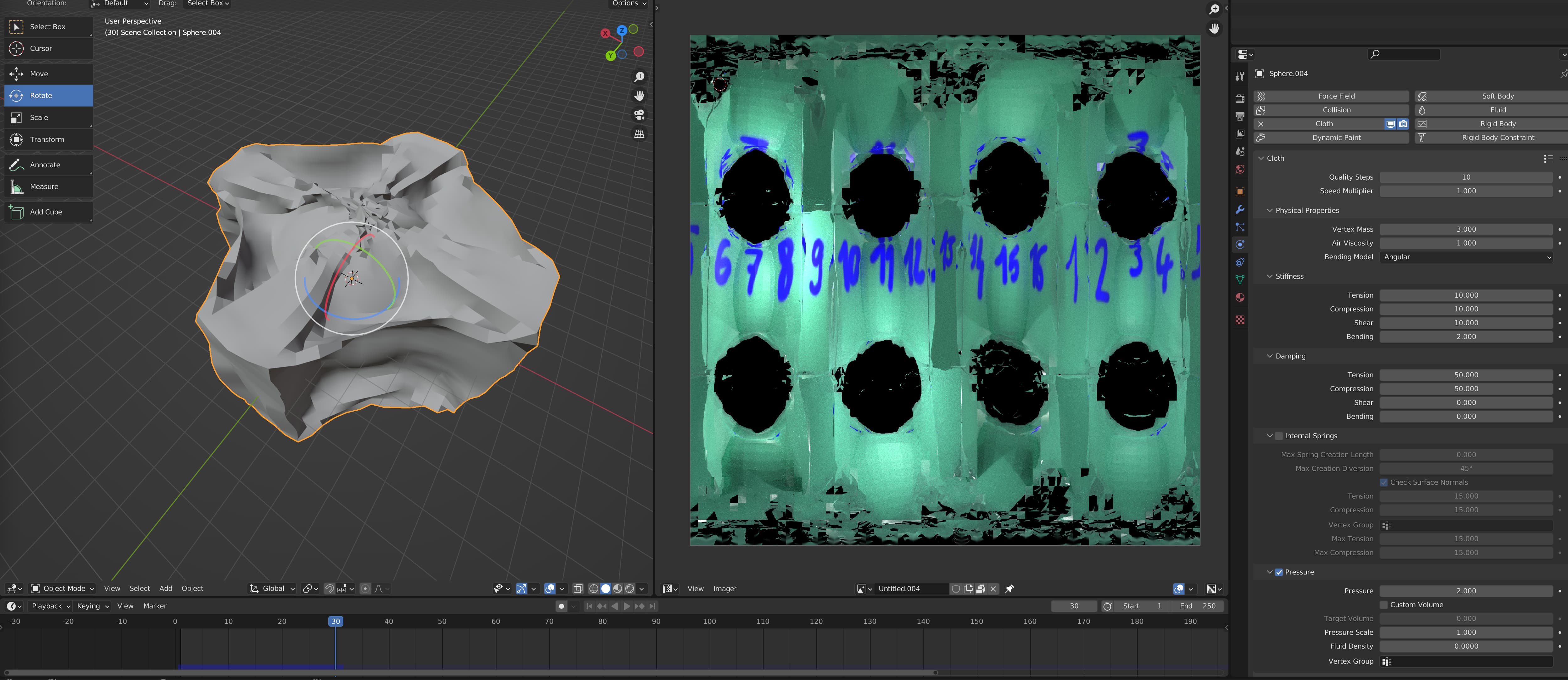Activate the Move tool
1568x680 pixels.
tap(49, 74)
